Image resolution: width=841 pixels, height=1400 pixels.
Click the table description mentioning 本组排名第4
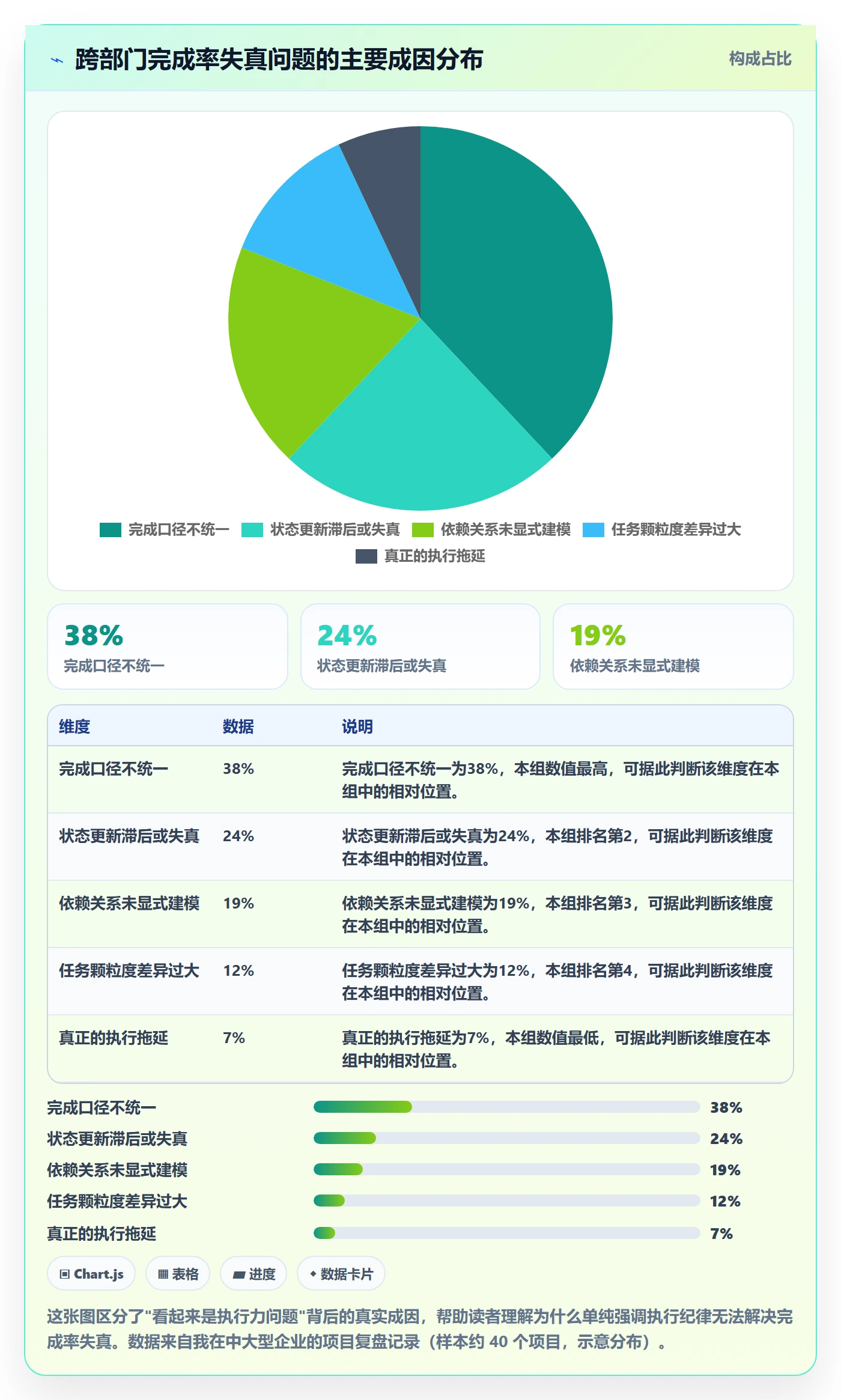tap(557, 982)
